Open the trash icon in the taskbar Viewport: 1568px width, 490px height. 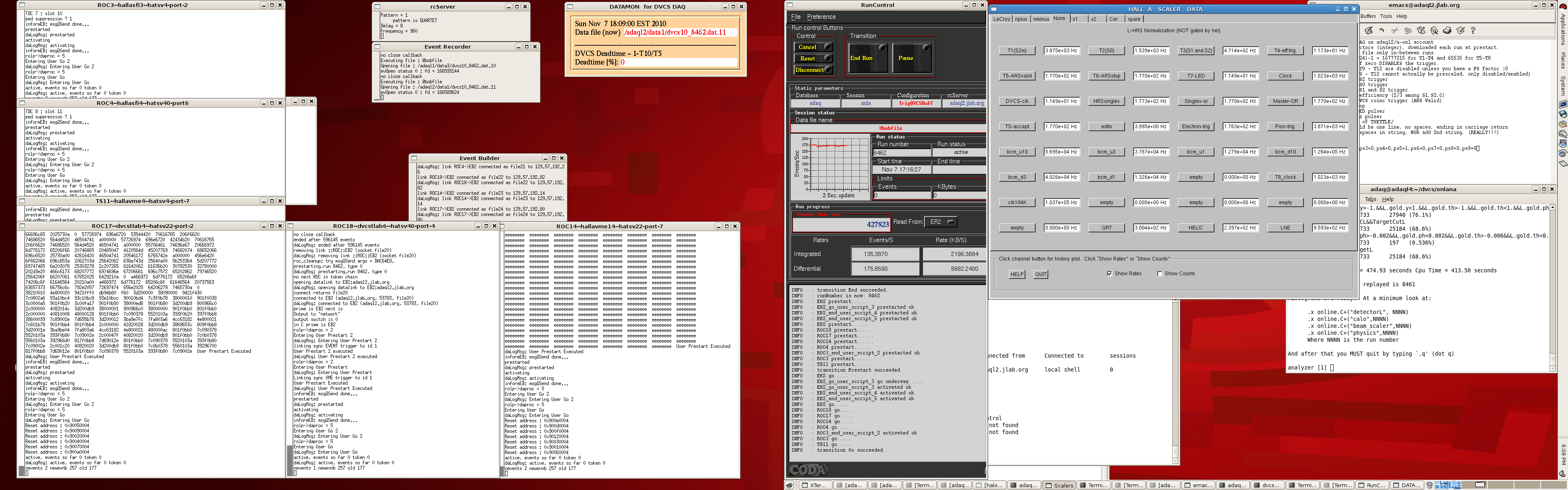pos(1430,485)
